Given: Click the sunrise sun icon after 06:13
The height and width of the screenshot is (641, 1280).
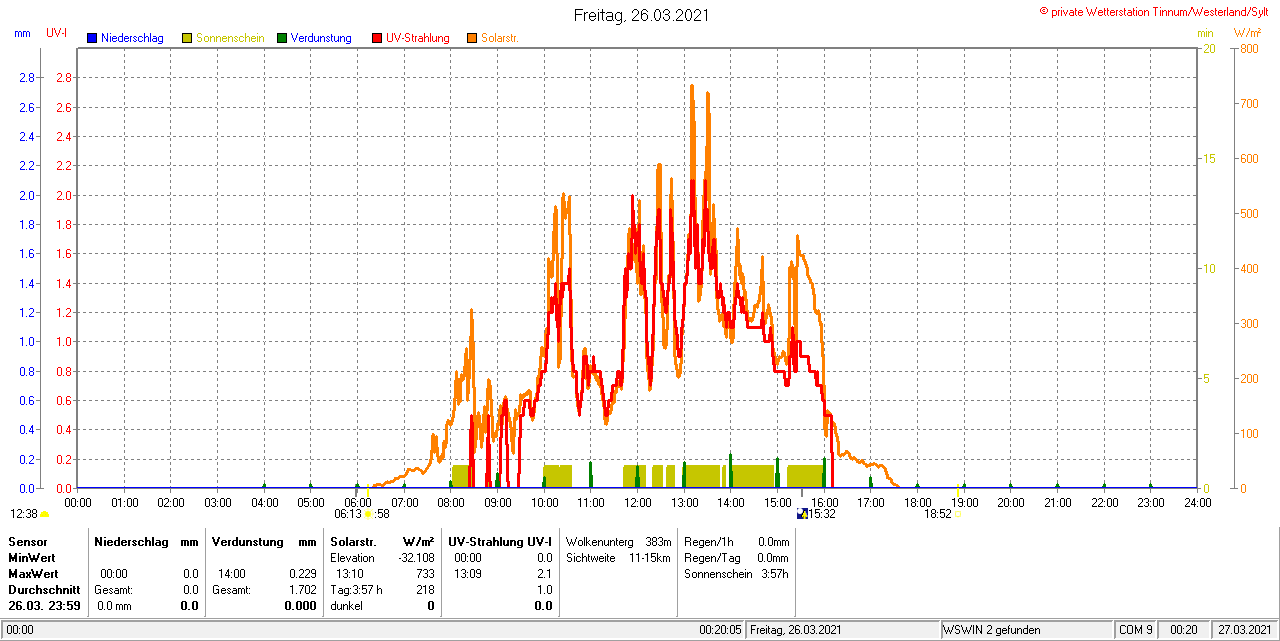Looking at the screenshot, I should (369, 514).
